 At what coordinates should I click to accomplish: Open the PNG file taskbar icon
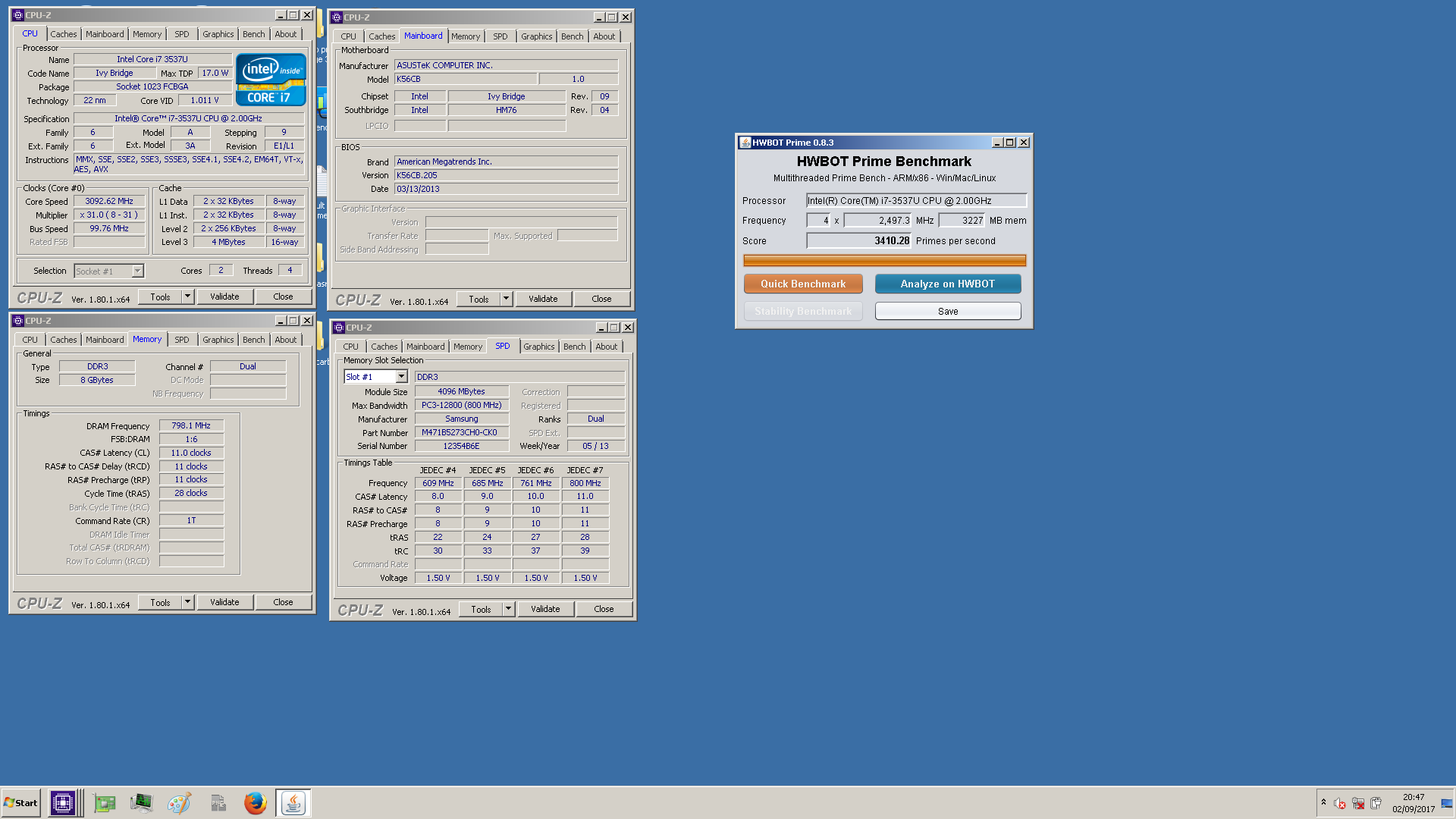pyautogui.click(x=218, y=803)
